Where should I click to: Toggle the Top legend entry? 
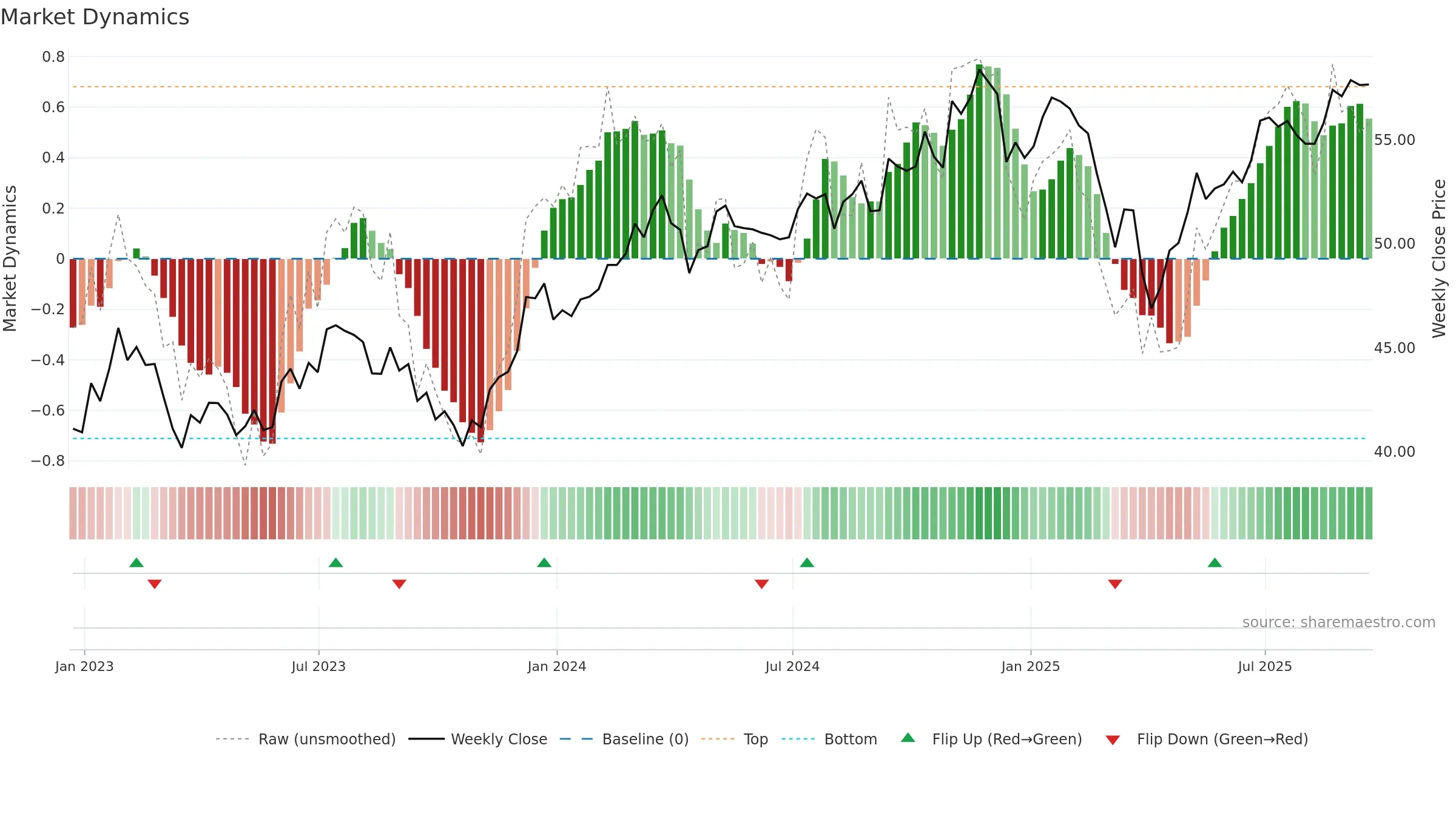coord(756,739)
